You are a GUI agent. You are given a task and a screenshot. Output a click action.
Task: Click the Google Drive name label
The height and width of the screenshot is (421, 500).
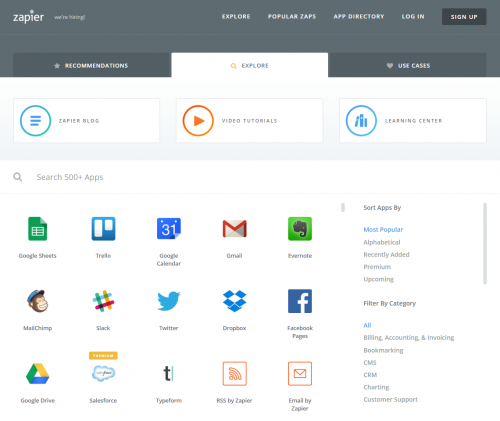[38, 400]
